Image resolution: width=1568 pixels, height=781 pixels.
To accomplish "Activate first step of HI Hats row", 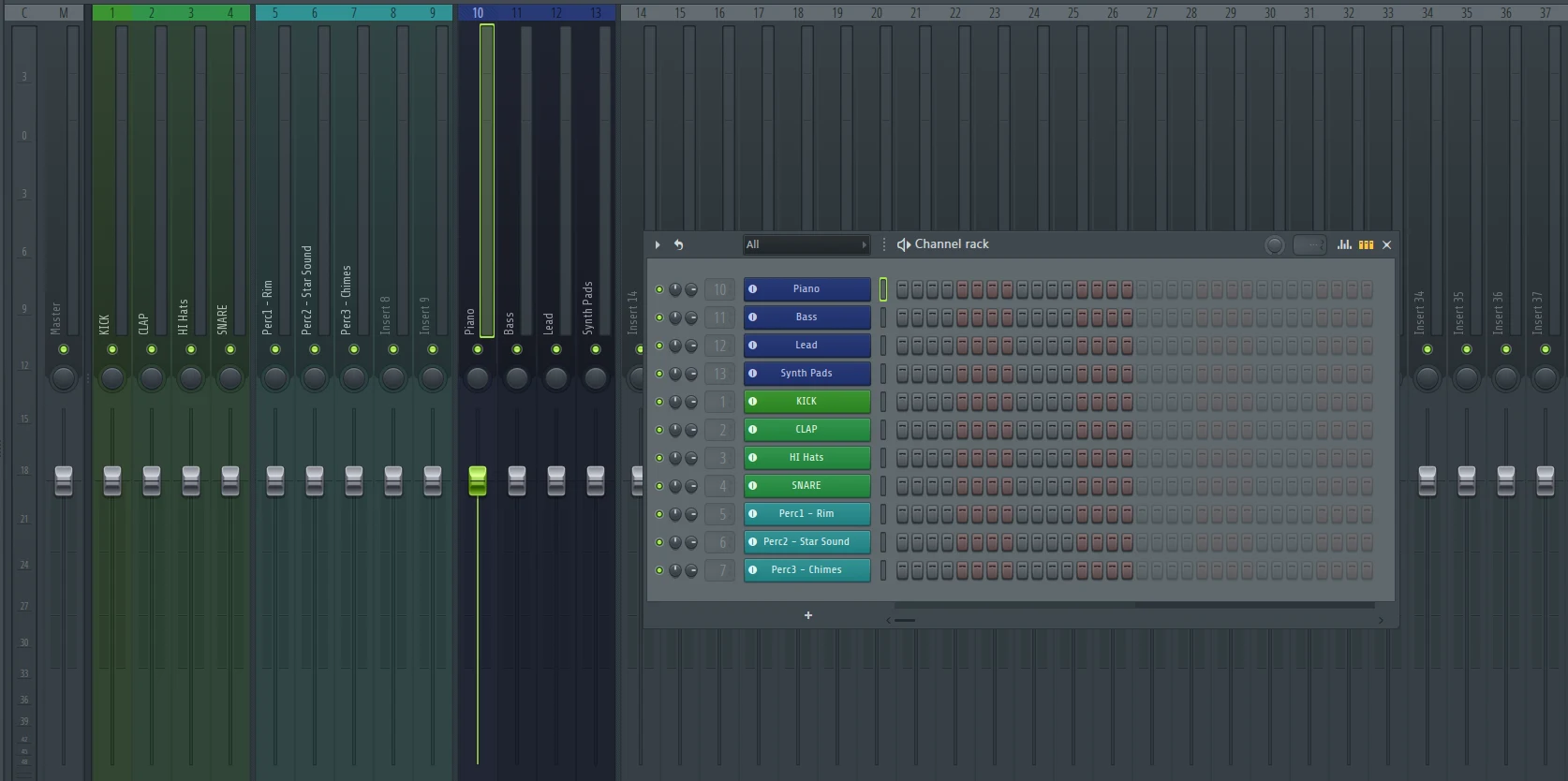I will [902, 458].
